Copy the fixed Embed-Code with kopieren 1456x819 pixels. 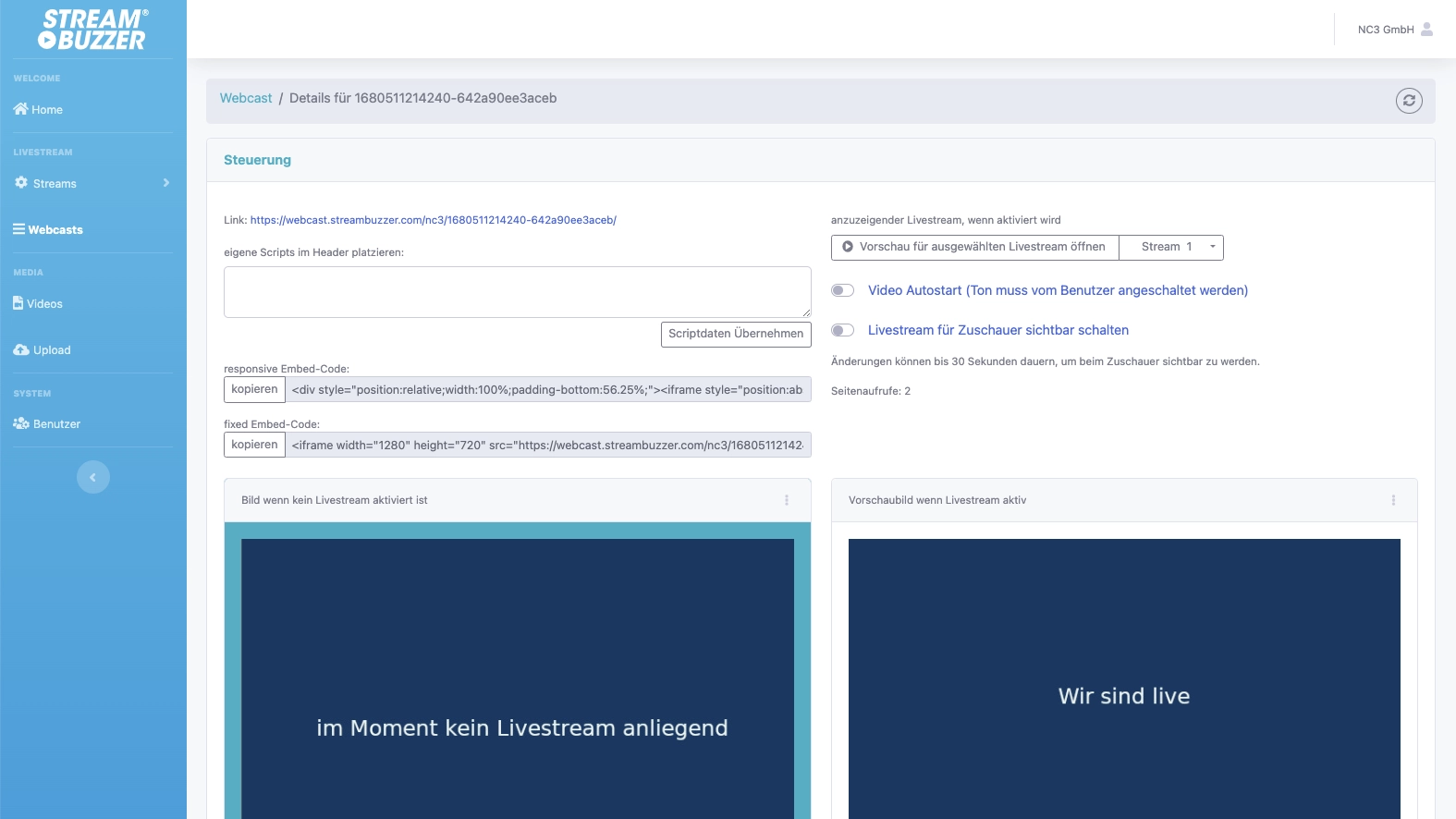(254, 445)
